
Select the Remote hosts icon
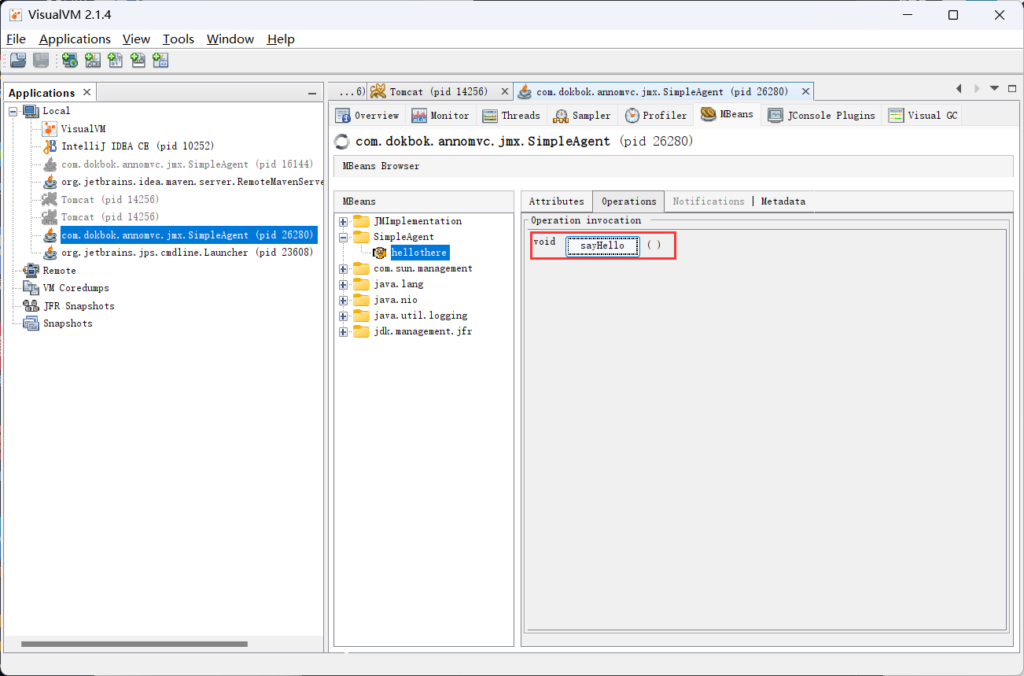31,270
